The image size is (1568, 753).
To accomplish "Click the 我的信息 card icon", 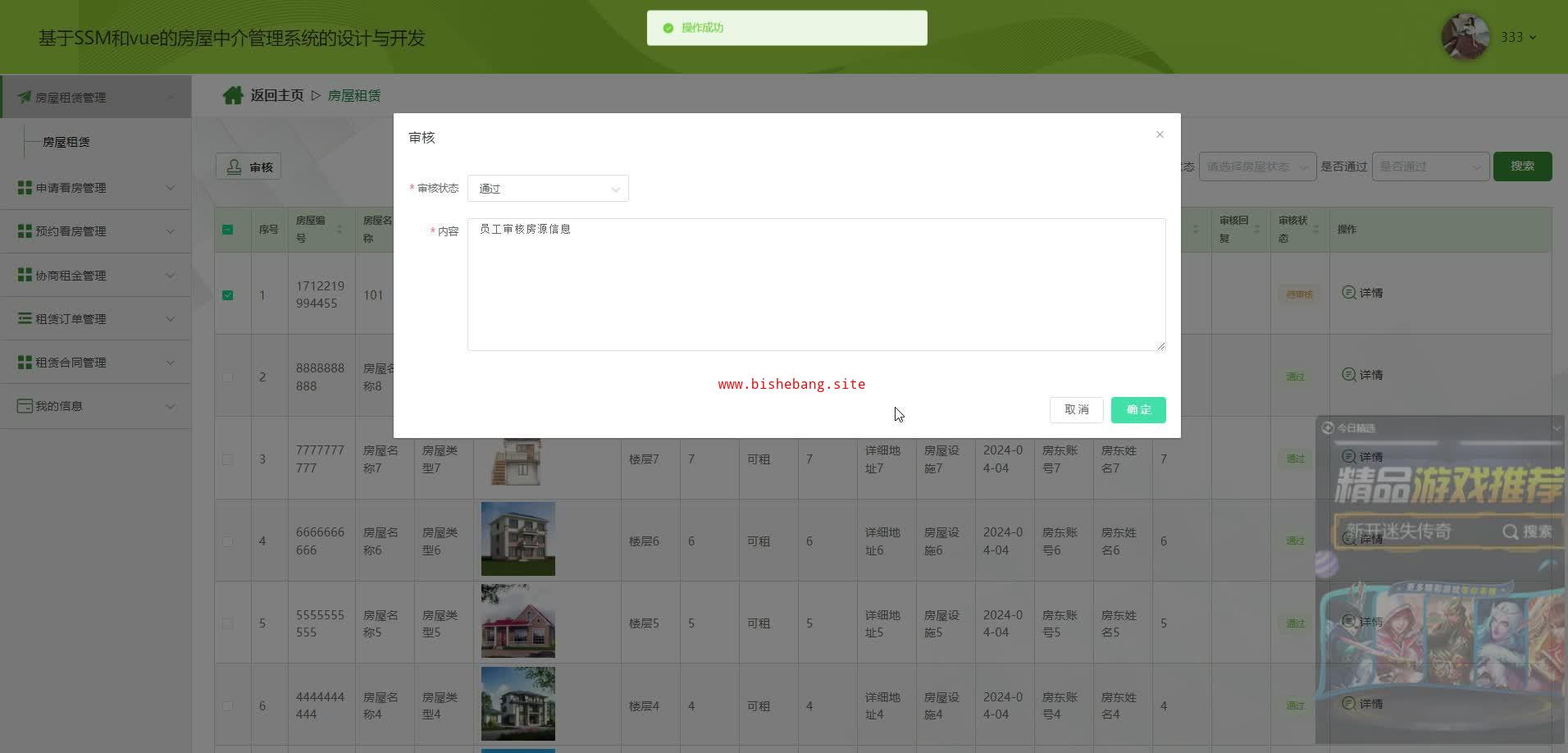I will 25,406.
